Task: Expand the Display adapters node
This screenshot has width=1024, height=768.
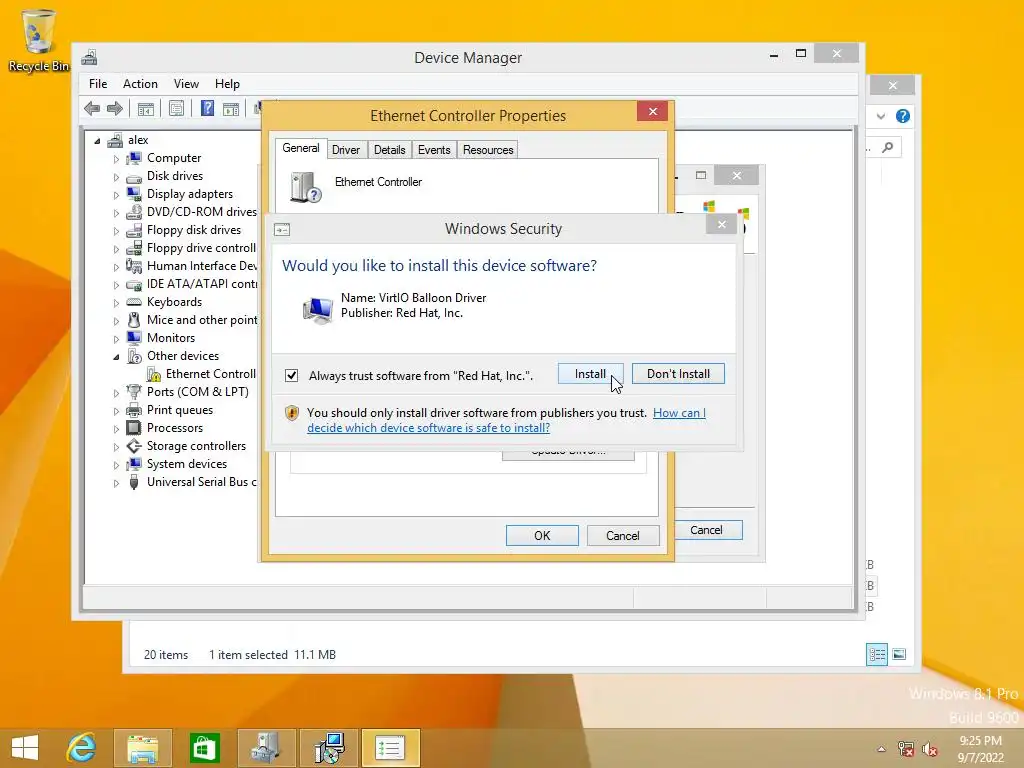Action: (116, 195)
